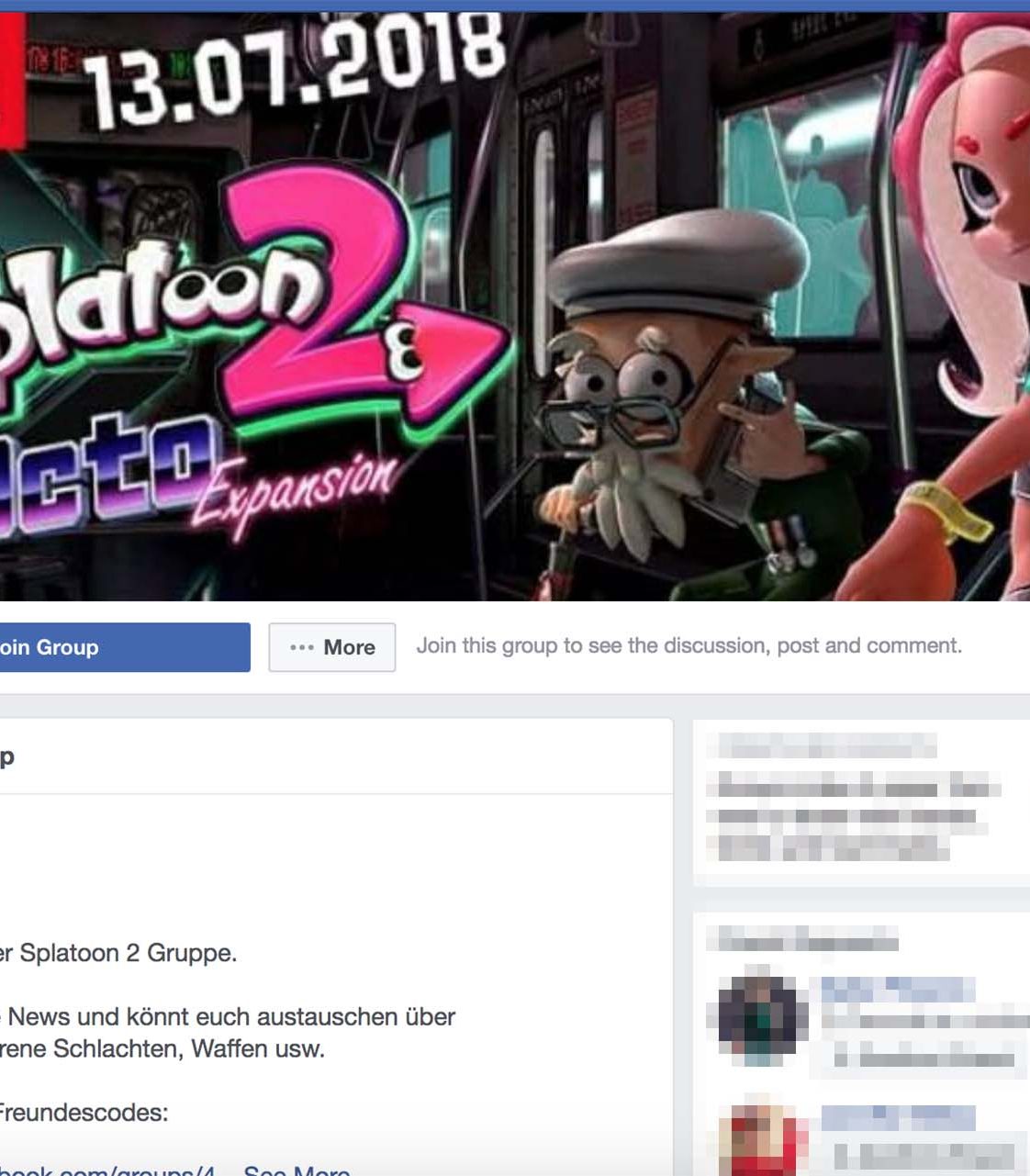Viewport: 1030px width, 1176px height.
Task: Click the 13.07.2018 date on cover
Action: click(x=294, y=69)
